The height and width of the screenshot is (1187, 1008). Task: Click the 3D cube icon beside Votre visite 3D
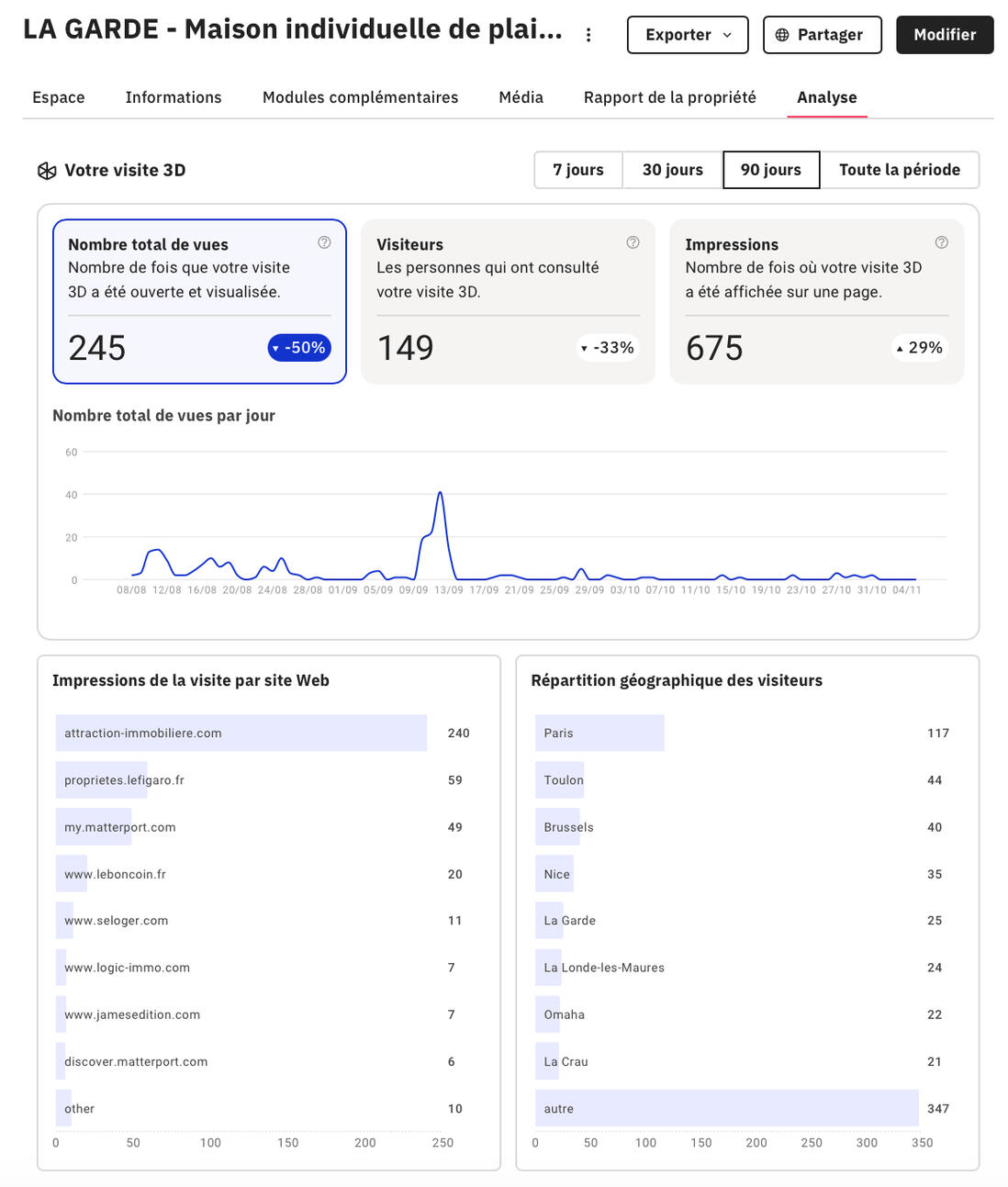tap(47, 171)
